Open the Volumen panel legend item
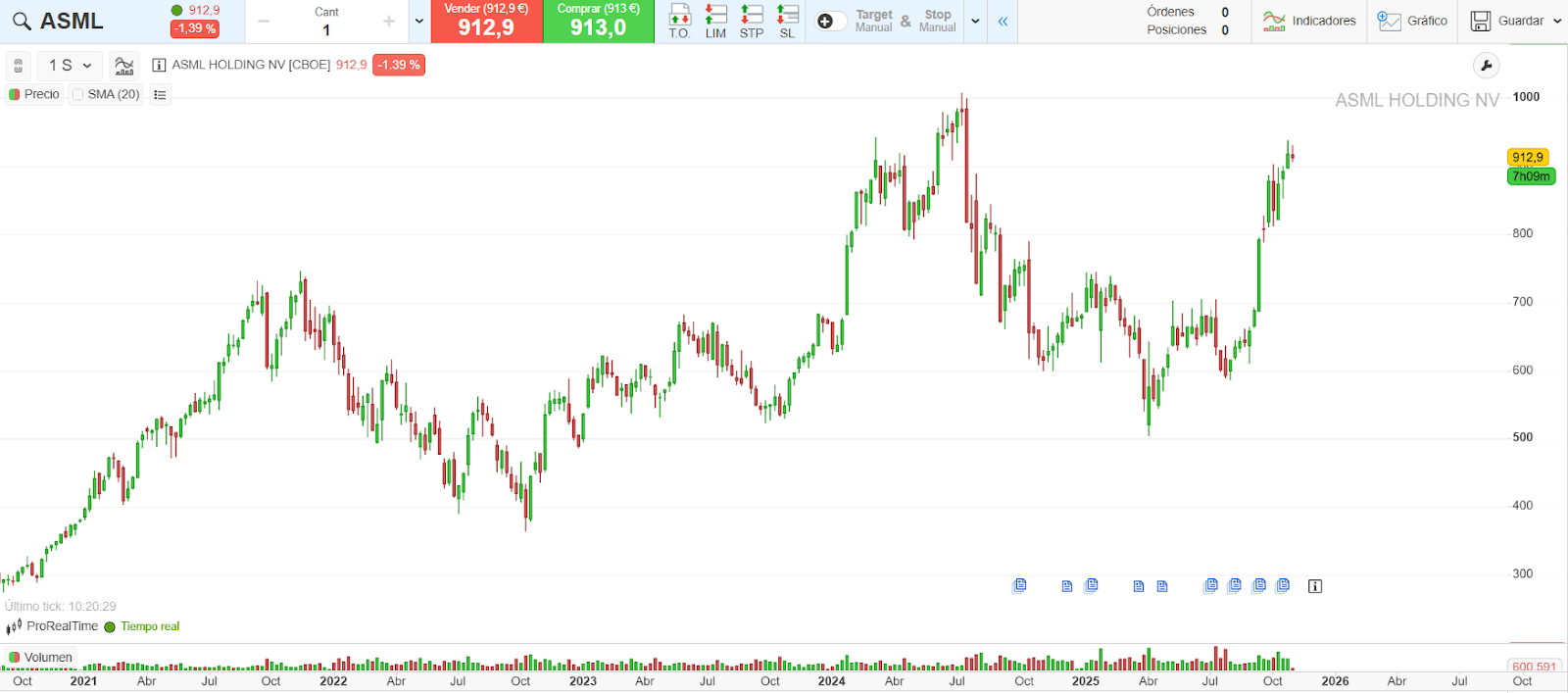1568x693 pixels. (40, 657)
